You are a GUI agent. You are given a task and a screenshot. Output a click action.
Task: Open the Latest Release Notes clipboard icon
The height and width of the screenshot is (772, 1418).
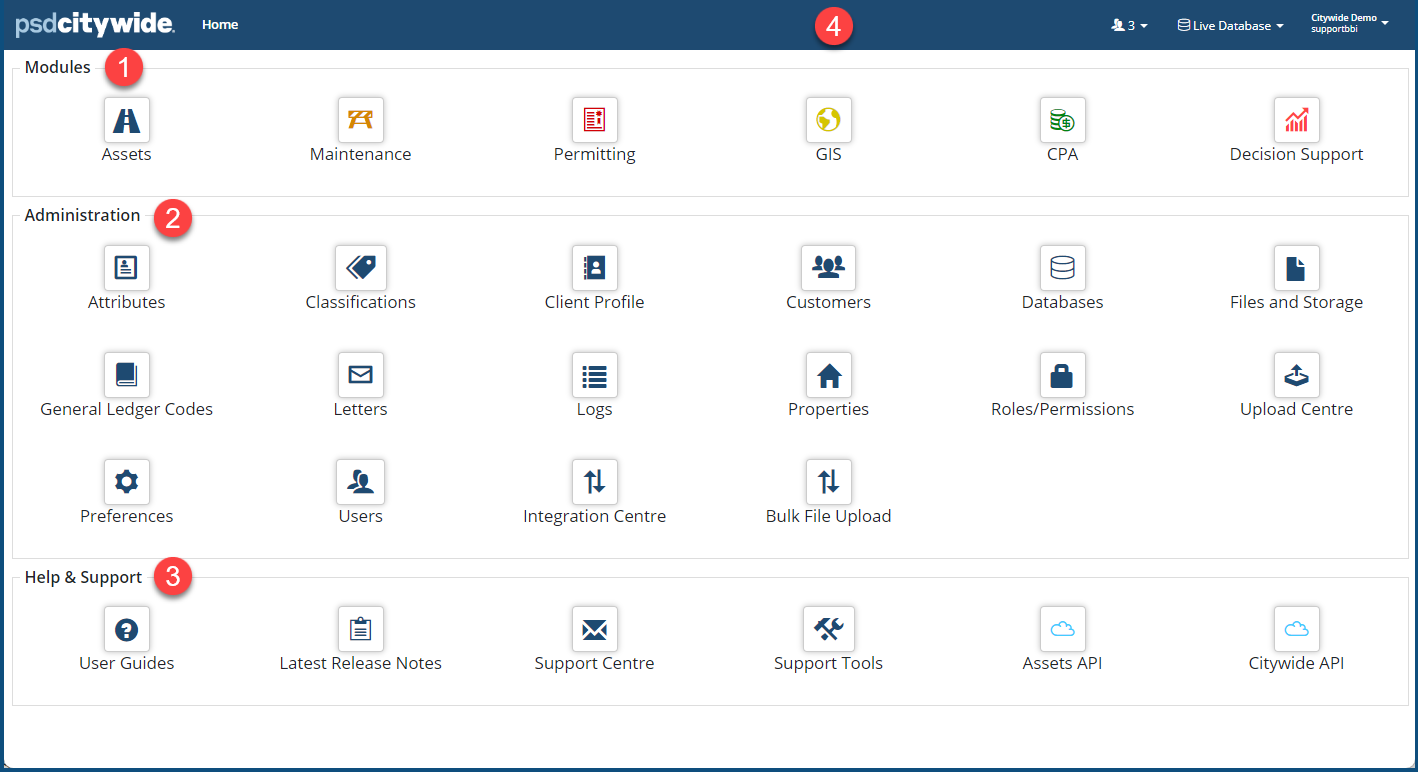tap(361, 628)
